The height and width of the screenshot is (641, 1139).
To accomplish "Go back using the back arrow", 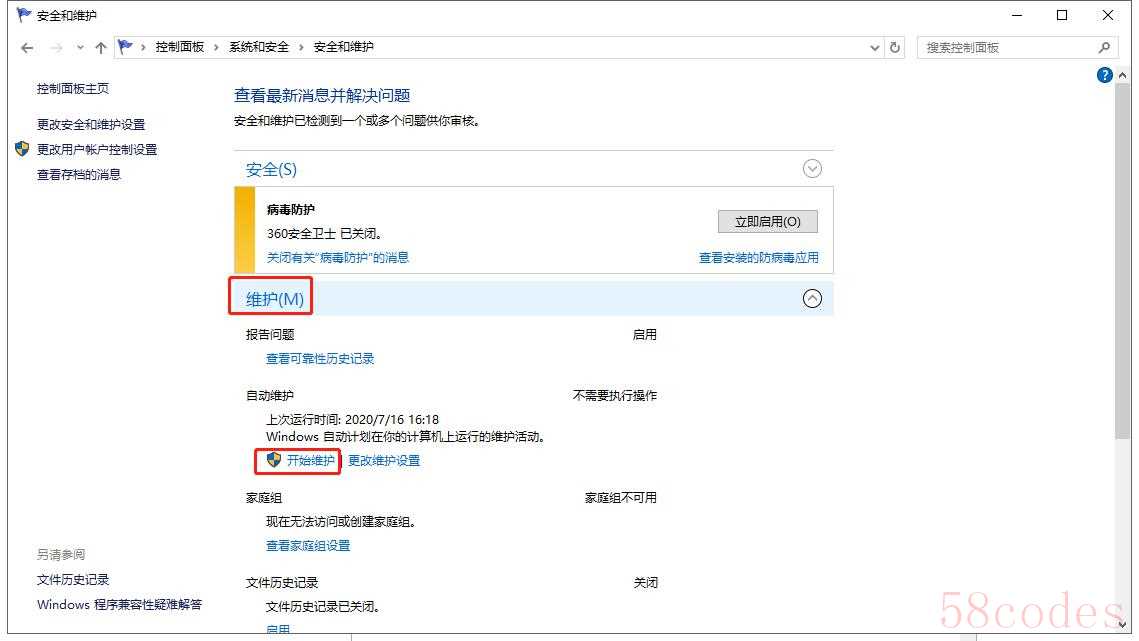I will click(28, 48).
